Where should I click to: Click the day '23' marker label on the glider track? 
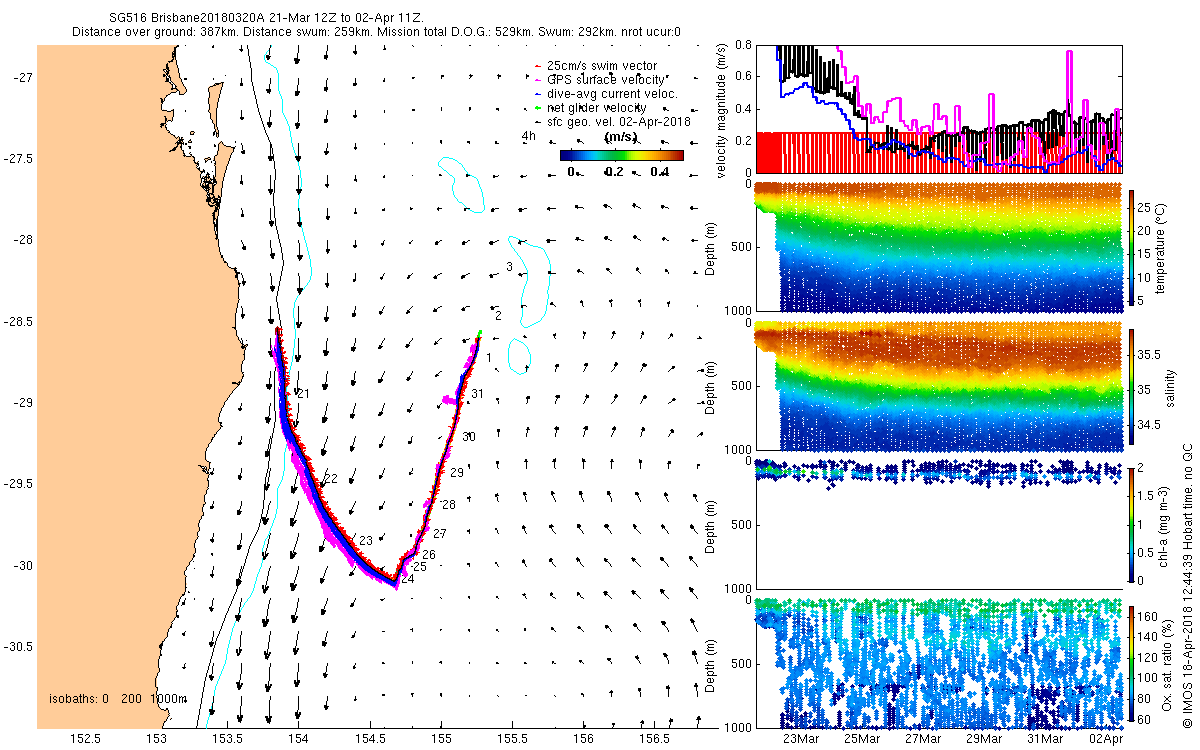[366, 540]
